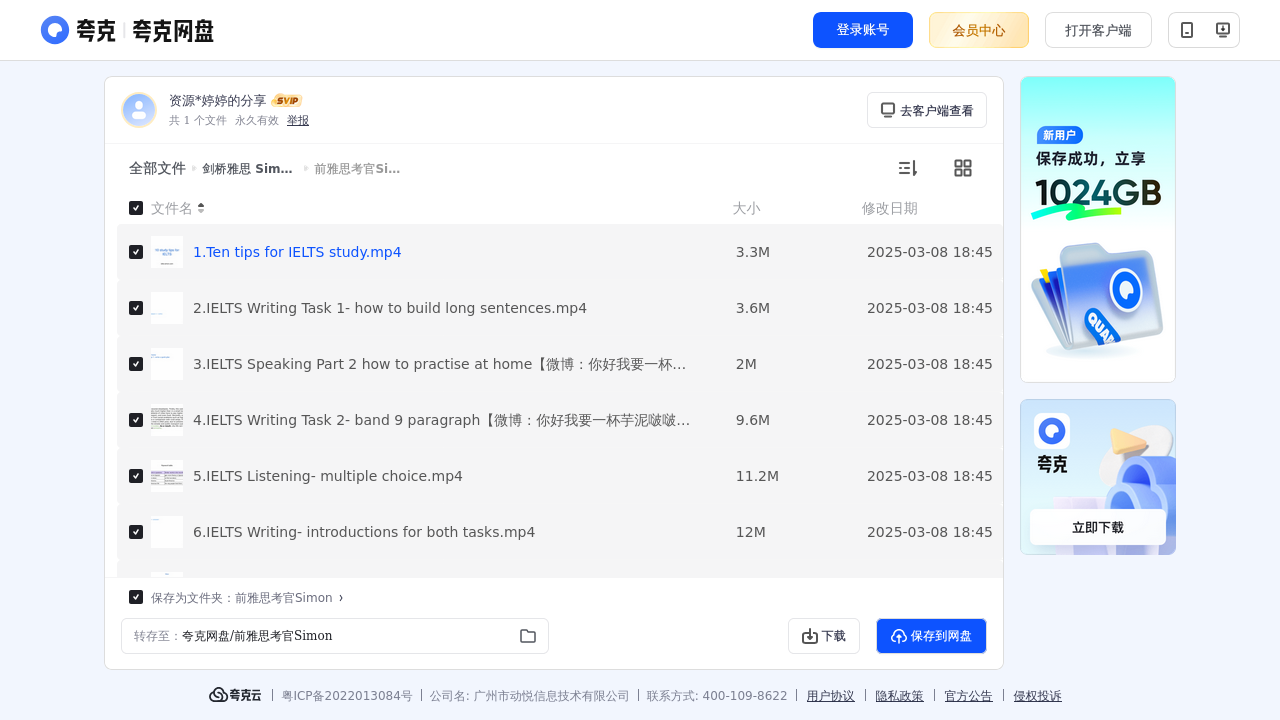Click the 3.3M size cell
Screen dimensions: 1280x720
(x=753, y=252)
